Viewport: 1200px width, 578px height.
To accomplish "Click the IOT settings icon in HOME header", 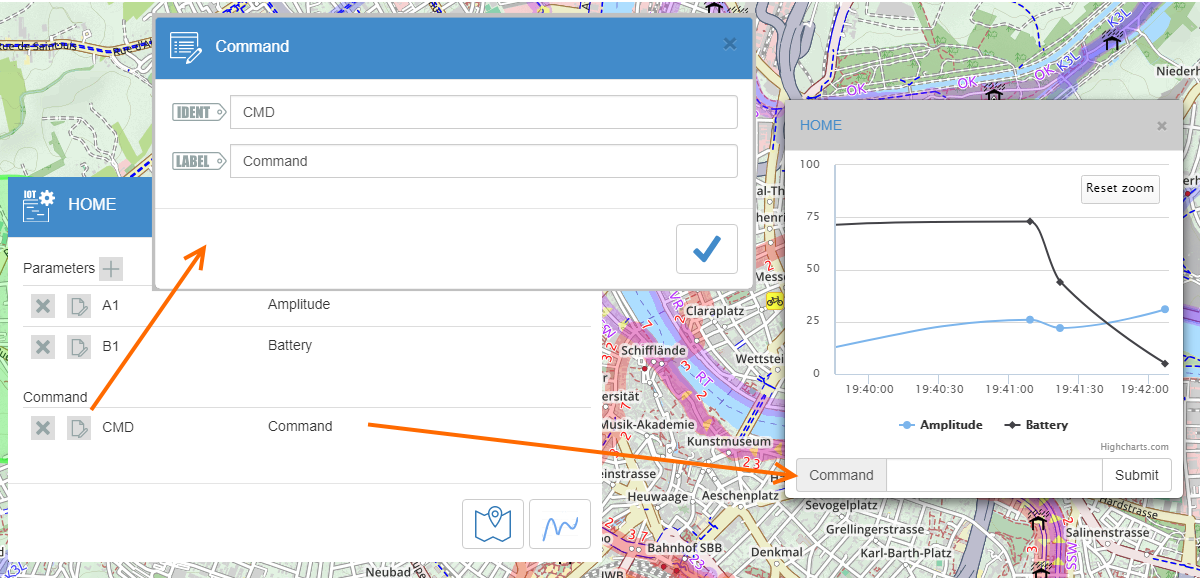I will (x=39, y=204).
